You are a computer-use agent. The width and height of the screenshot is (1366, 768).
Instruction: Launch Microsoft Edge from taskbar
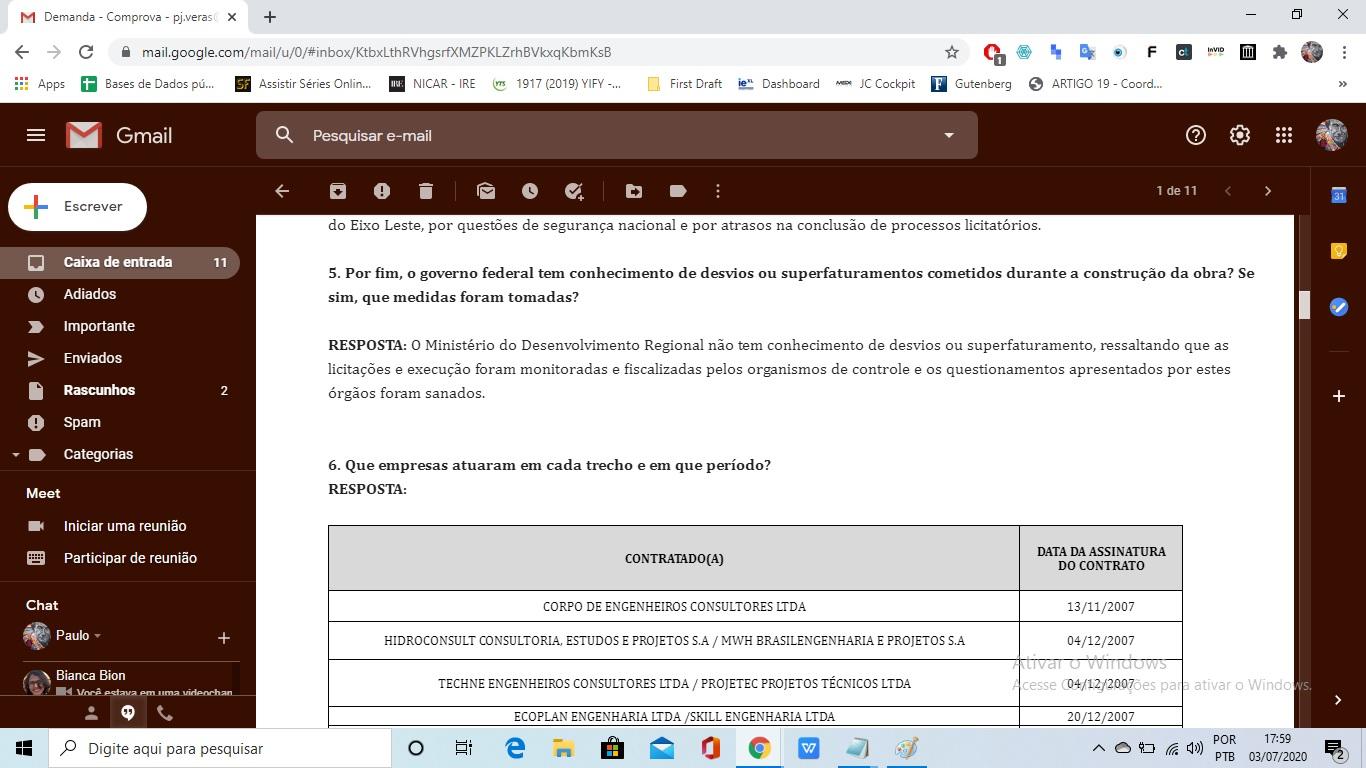coord(515,748)
